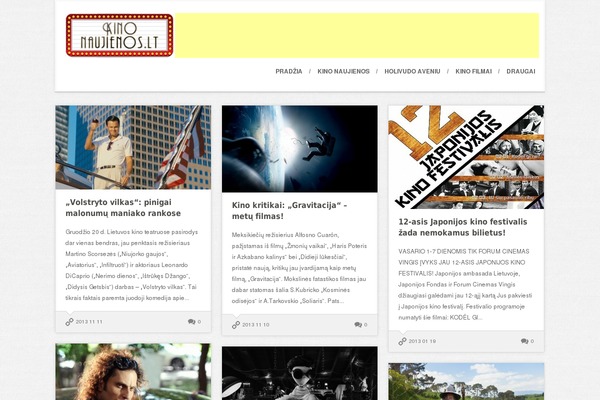Open article „Volstryto vilkas“: pinigai malonumų maniako rankose

tap(123, 208)
